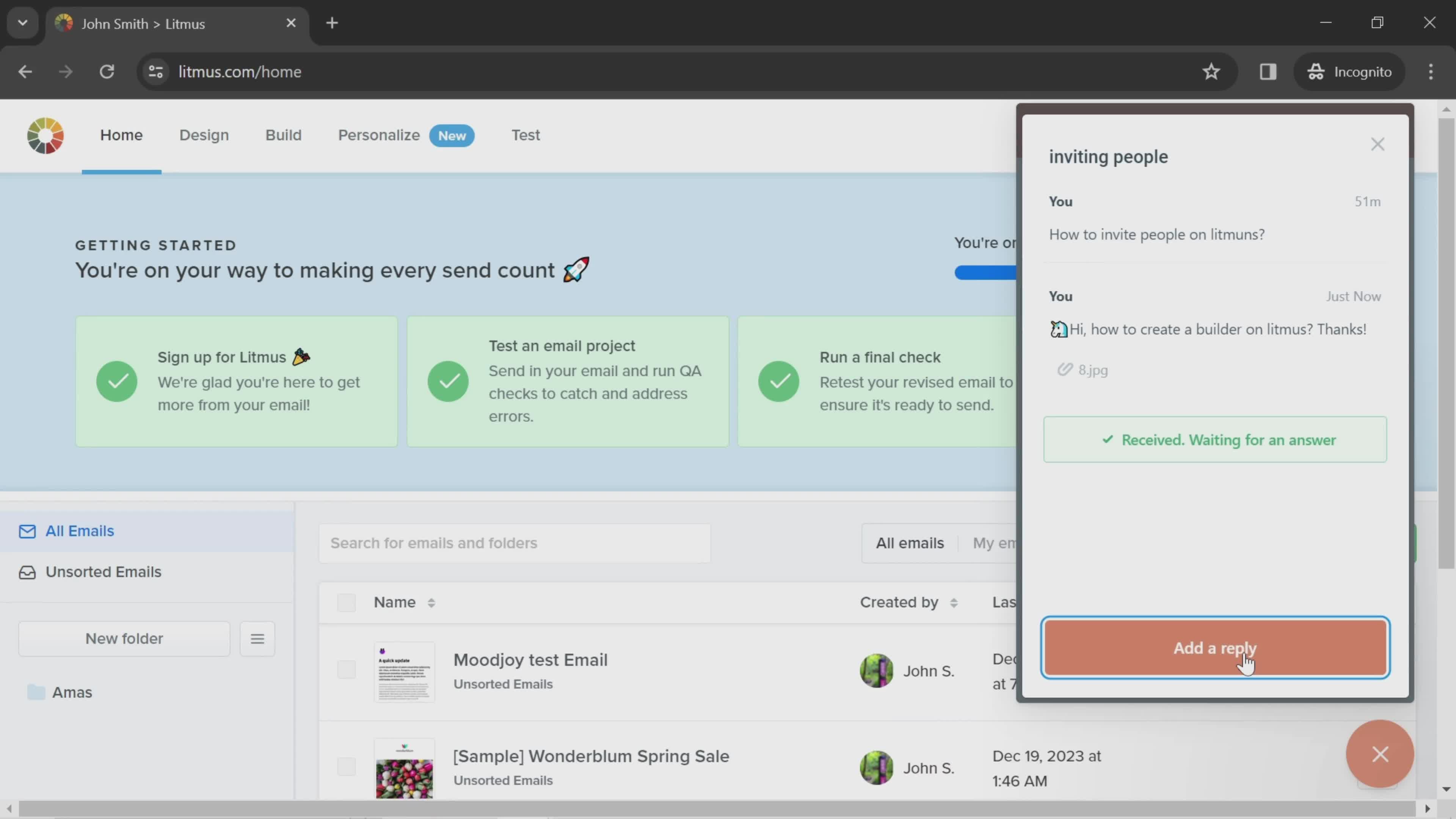Tick the select-all checkbox in table header
Image resolution: width=1456 pixels, height=819 pixels.
(x=346, y=602)
